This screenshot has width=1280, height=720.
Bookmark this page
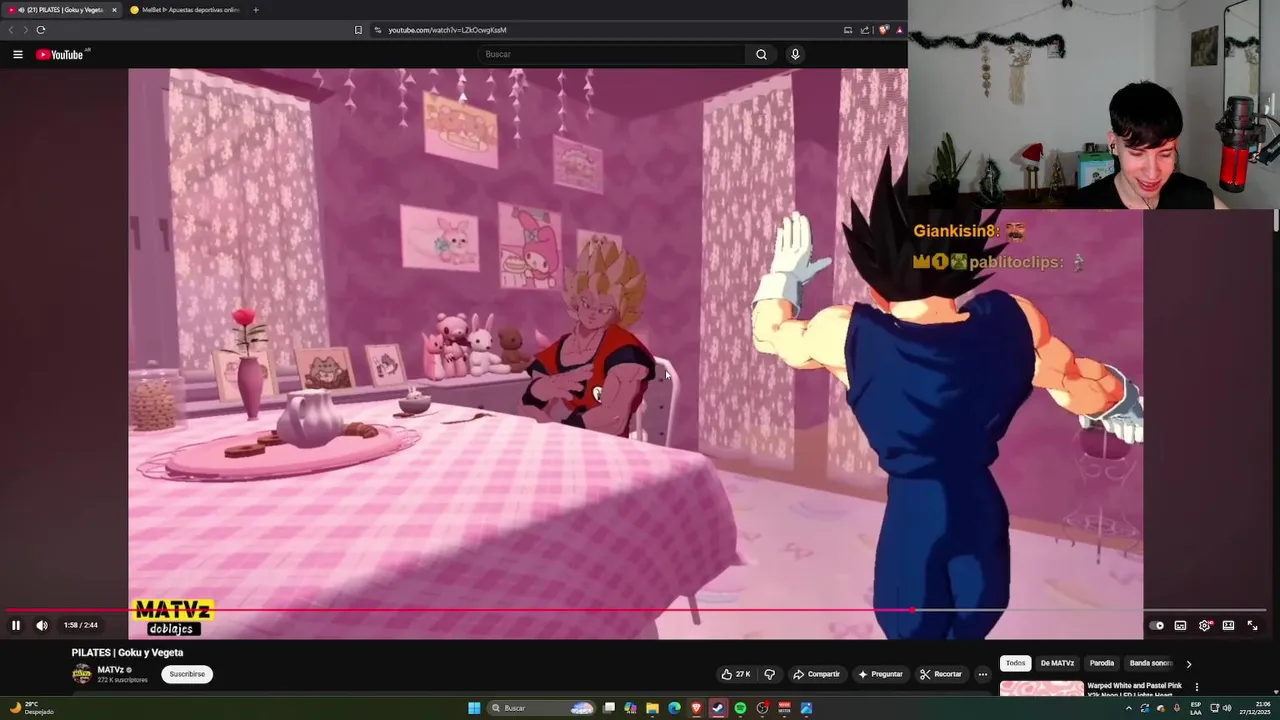point(358,30)
